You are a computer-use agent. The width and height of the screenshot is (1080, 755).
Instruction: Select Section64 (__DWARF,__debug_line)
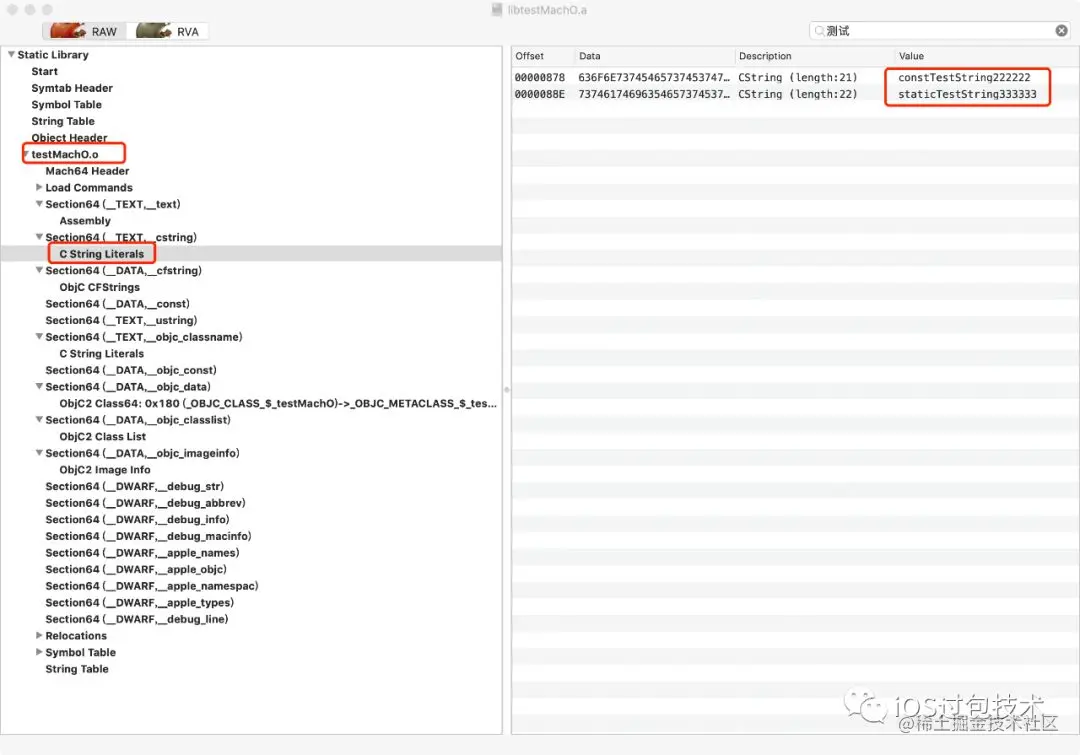click(x=136, y=619)
